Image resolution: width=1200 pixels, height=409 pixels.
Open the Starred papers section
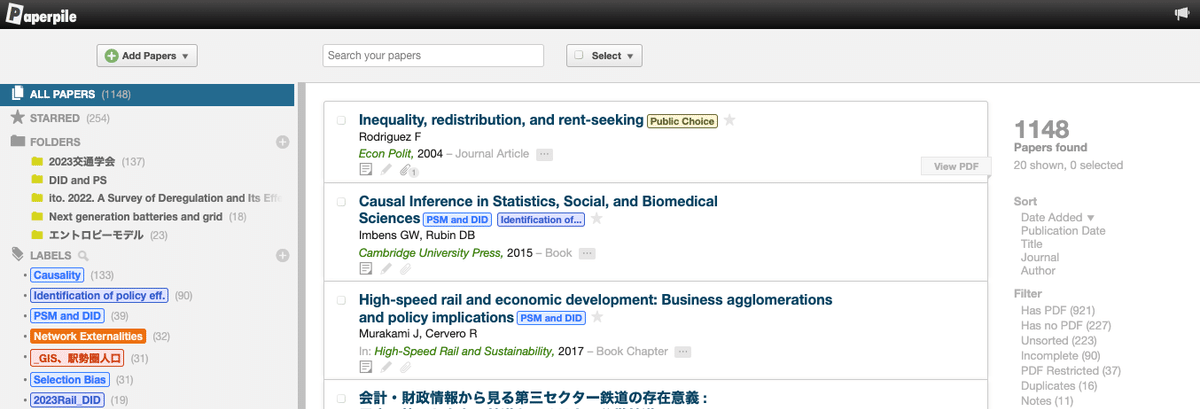click(x=55, y=118)
